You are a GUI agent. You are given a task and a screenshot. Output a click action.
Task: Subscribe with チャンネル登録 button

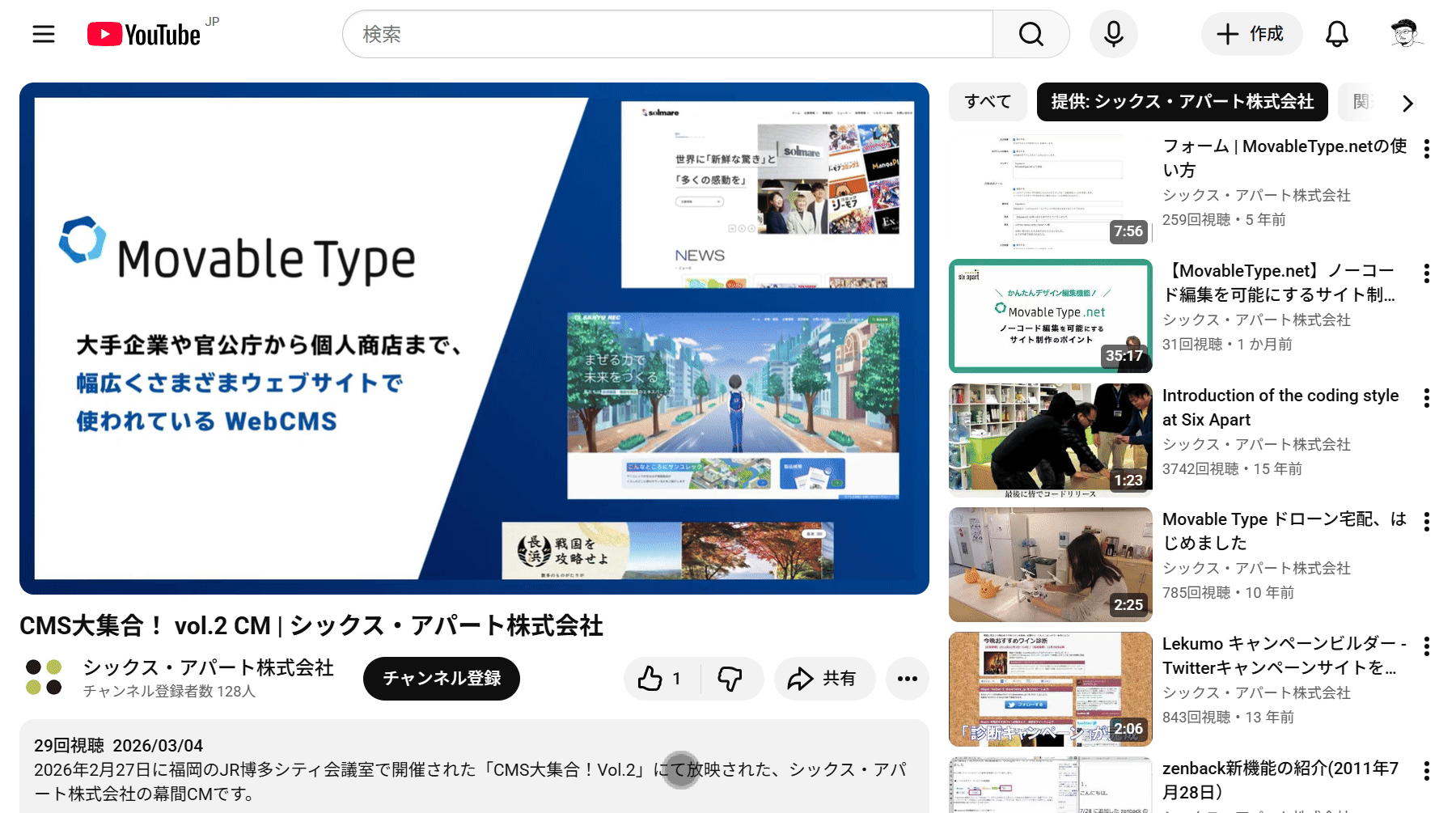pyautogui.click(x=442, y=679)
